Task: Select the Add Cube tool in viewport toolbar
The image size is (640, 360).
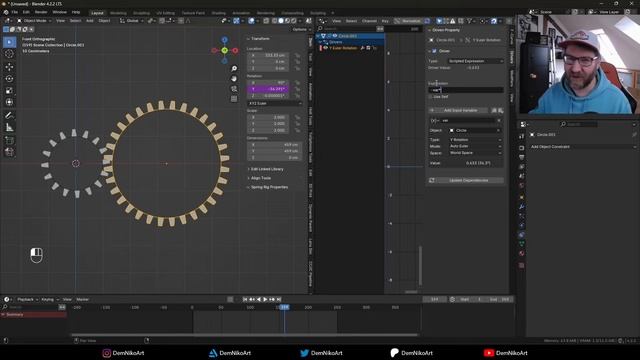Action: (9, 140)
